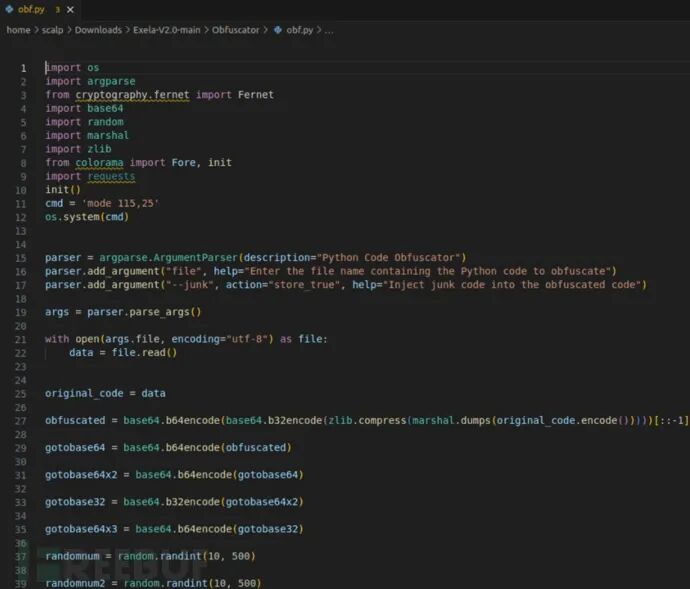
Task: Click 'gotobase32' variable on line 33
Action: click(x=75, y=502)
